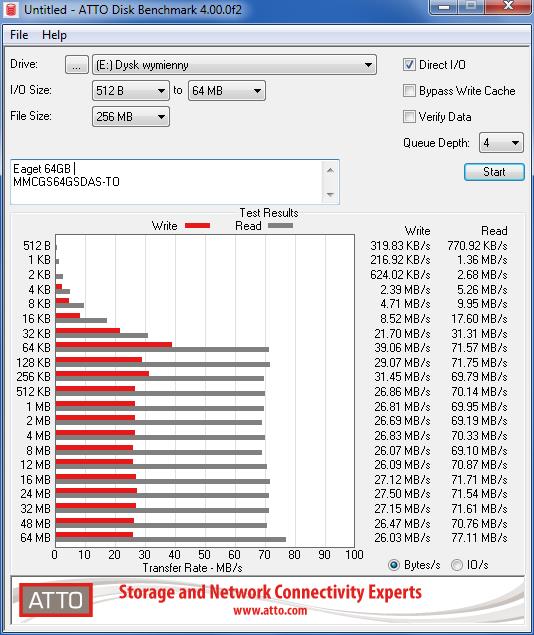Click the ATTO logo in the banner

(x=56, y=600)
